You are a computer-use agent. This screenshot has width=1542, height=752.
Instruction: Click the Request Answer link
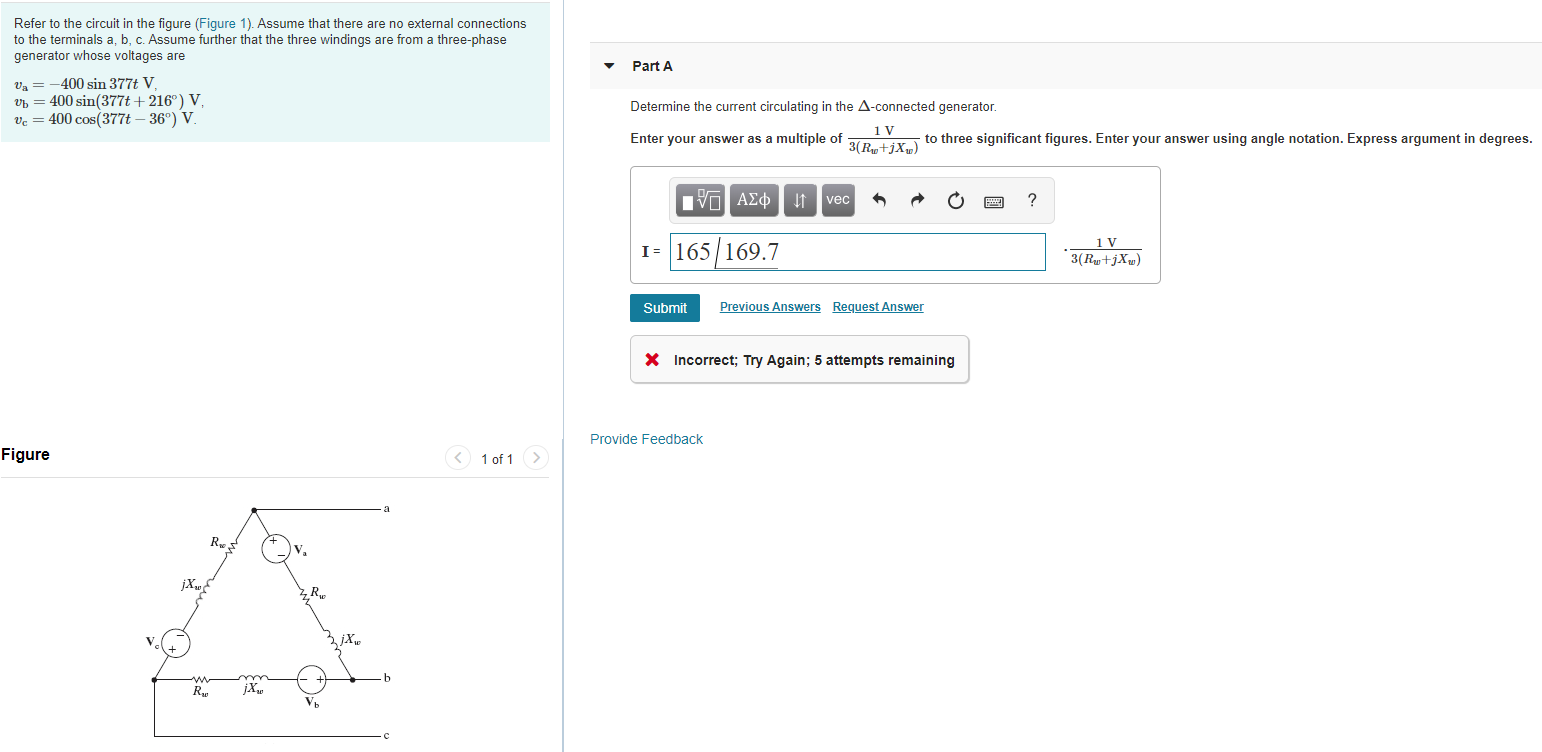[x=878, y=307]
